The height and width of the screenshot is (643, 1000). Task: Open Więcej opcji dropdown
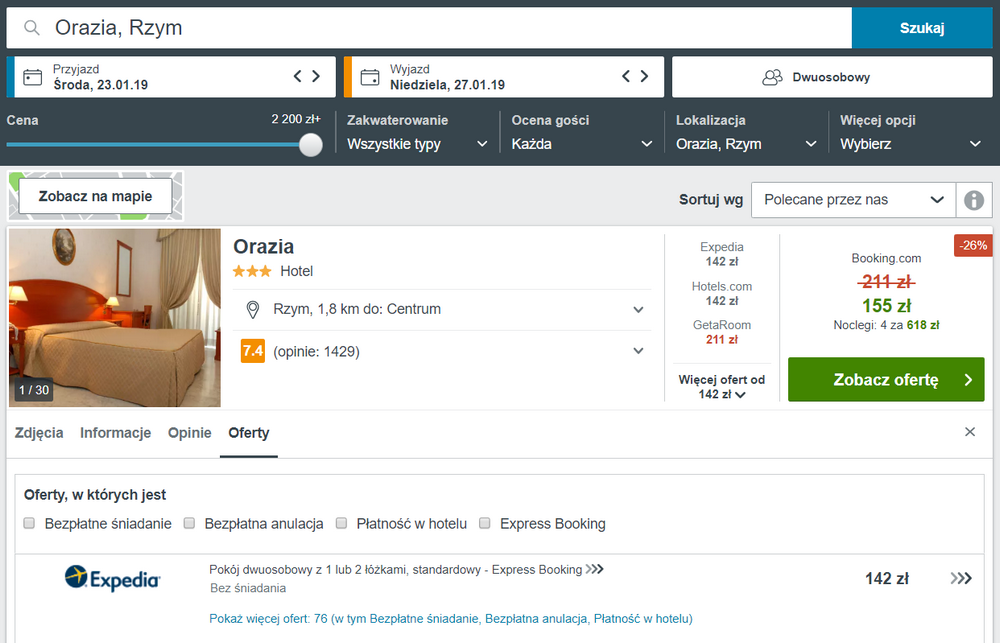click(x=910, y=144)
